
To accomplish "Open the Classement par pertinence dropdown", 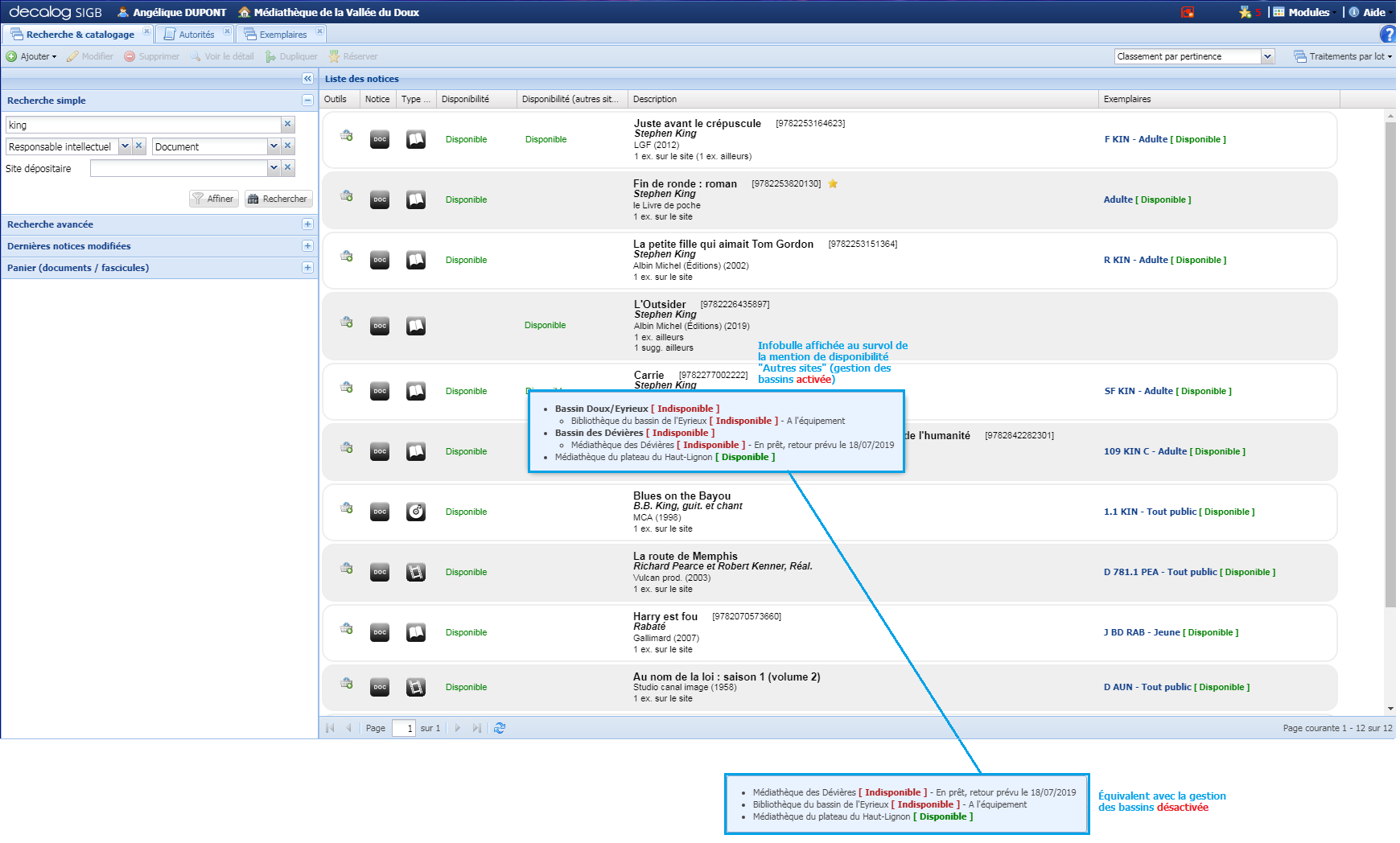I will [1269, 56].
